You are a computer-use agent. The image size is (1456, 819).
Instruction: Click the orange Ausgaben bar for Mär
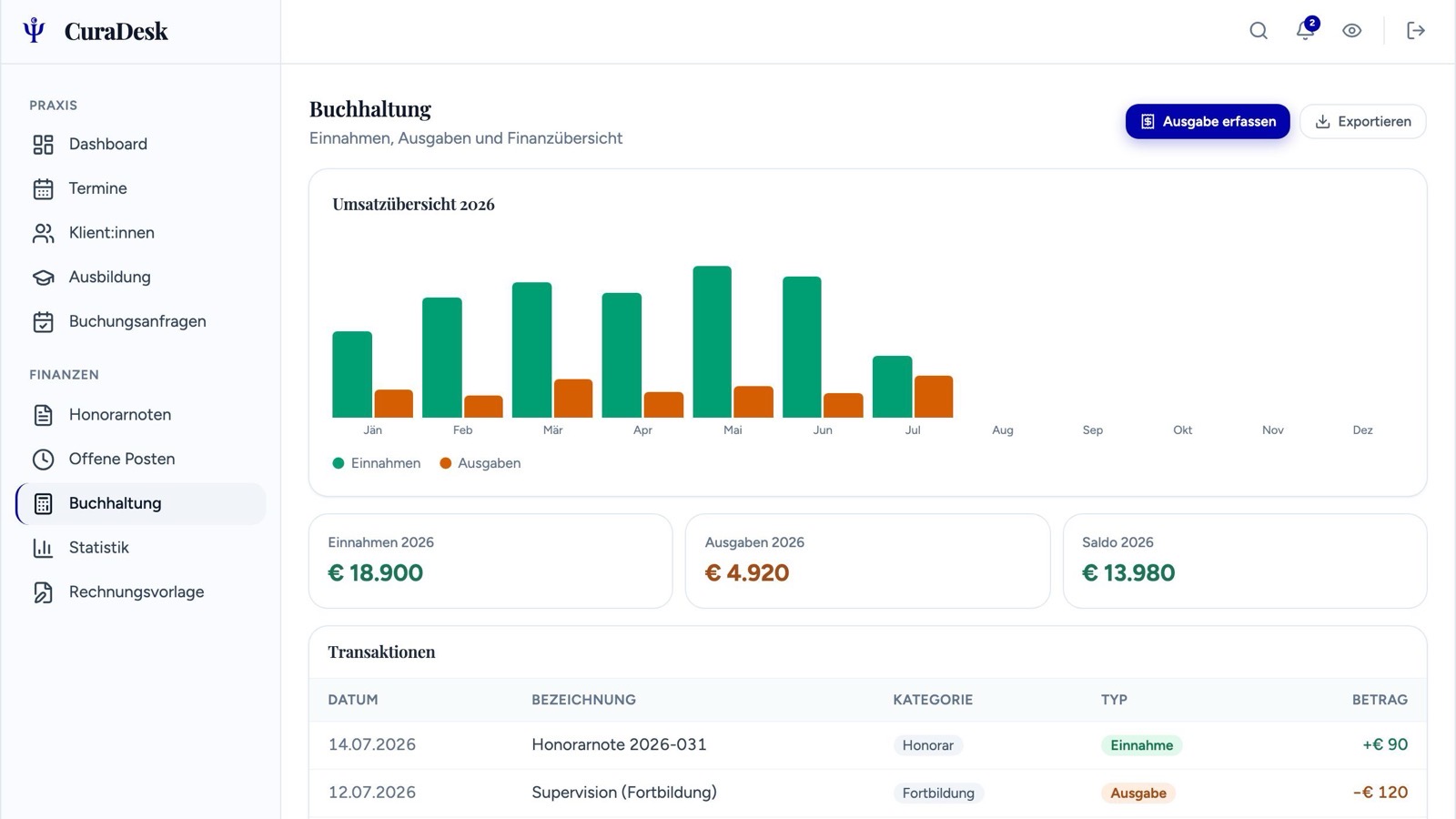coord(573,399)
